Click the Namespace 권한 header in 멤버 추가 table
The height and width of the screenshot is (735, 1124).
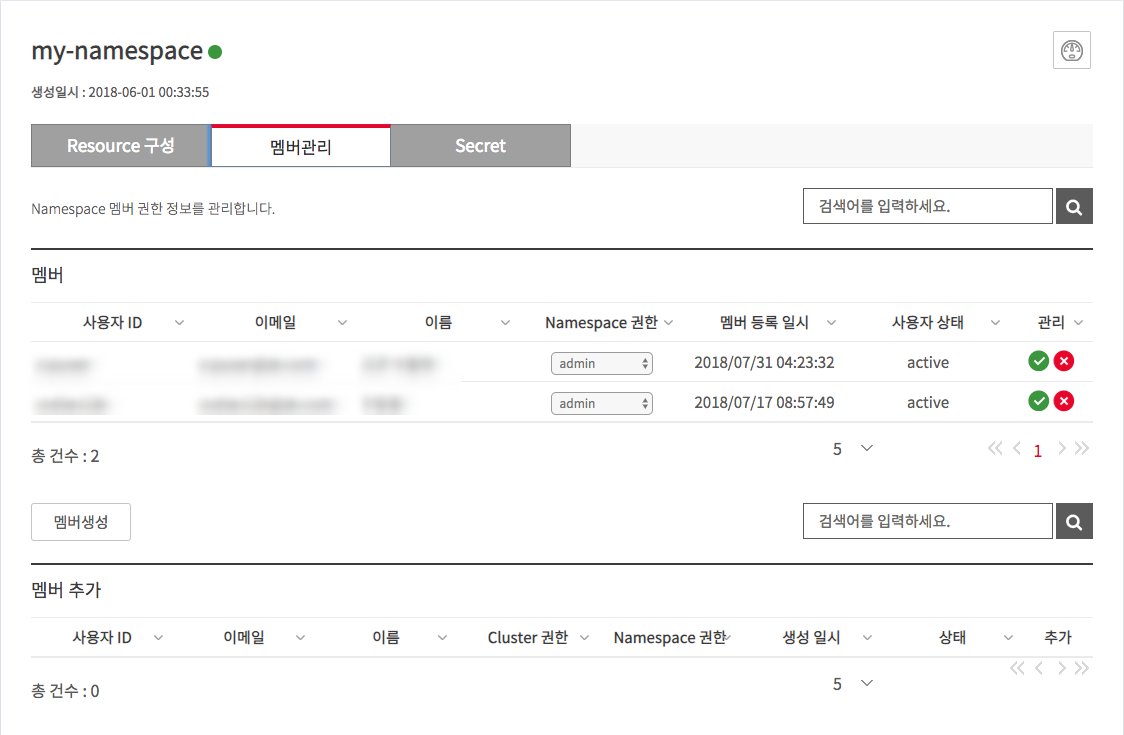(x=670, y=637)
